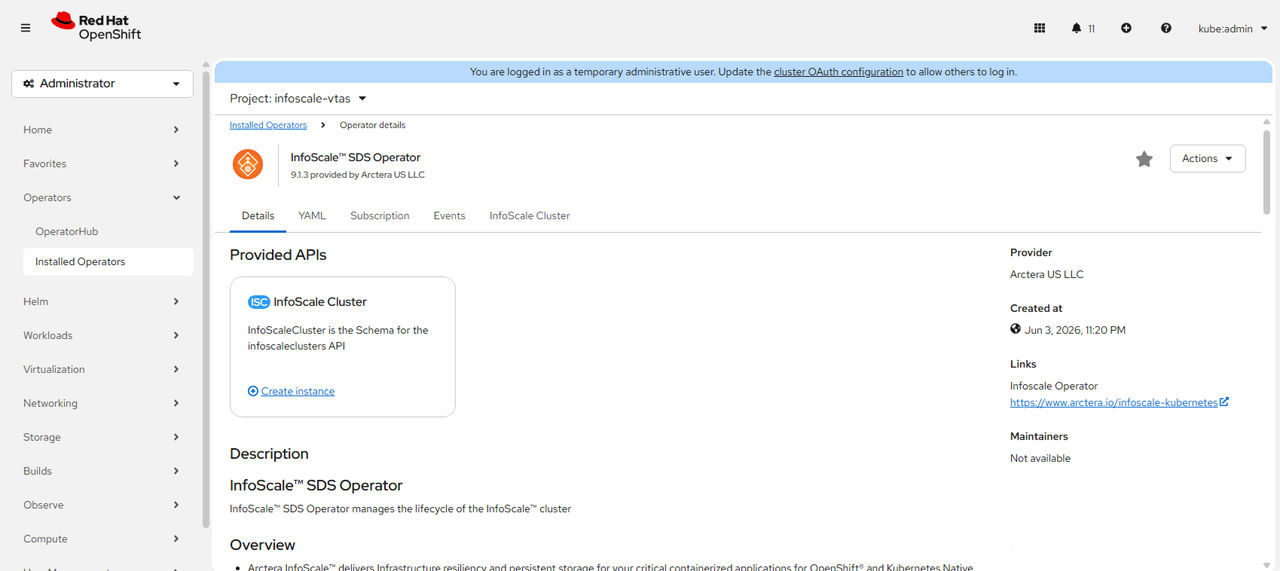Click the Create instance link
Viewport: 1280px width, 571px height.
coord(298,391)
